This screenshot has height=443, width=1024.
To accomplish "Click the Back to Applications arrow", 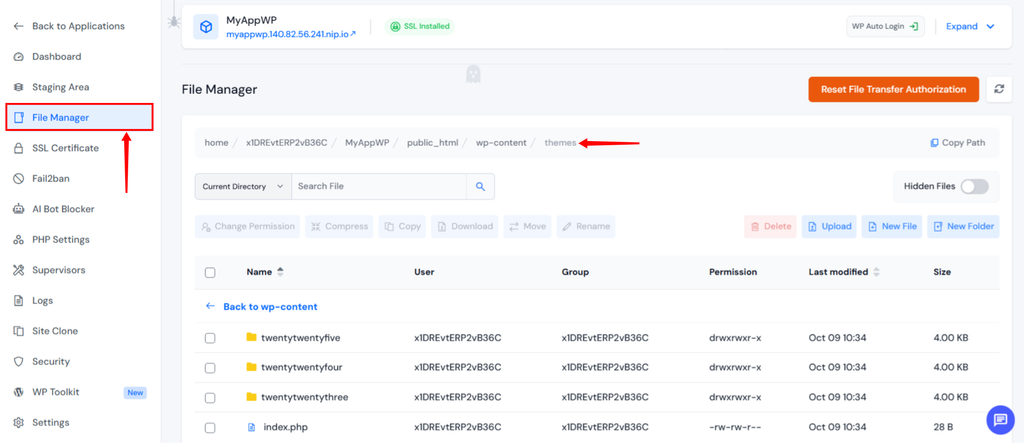I will [x=18, y=26].
